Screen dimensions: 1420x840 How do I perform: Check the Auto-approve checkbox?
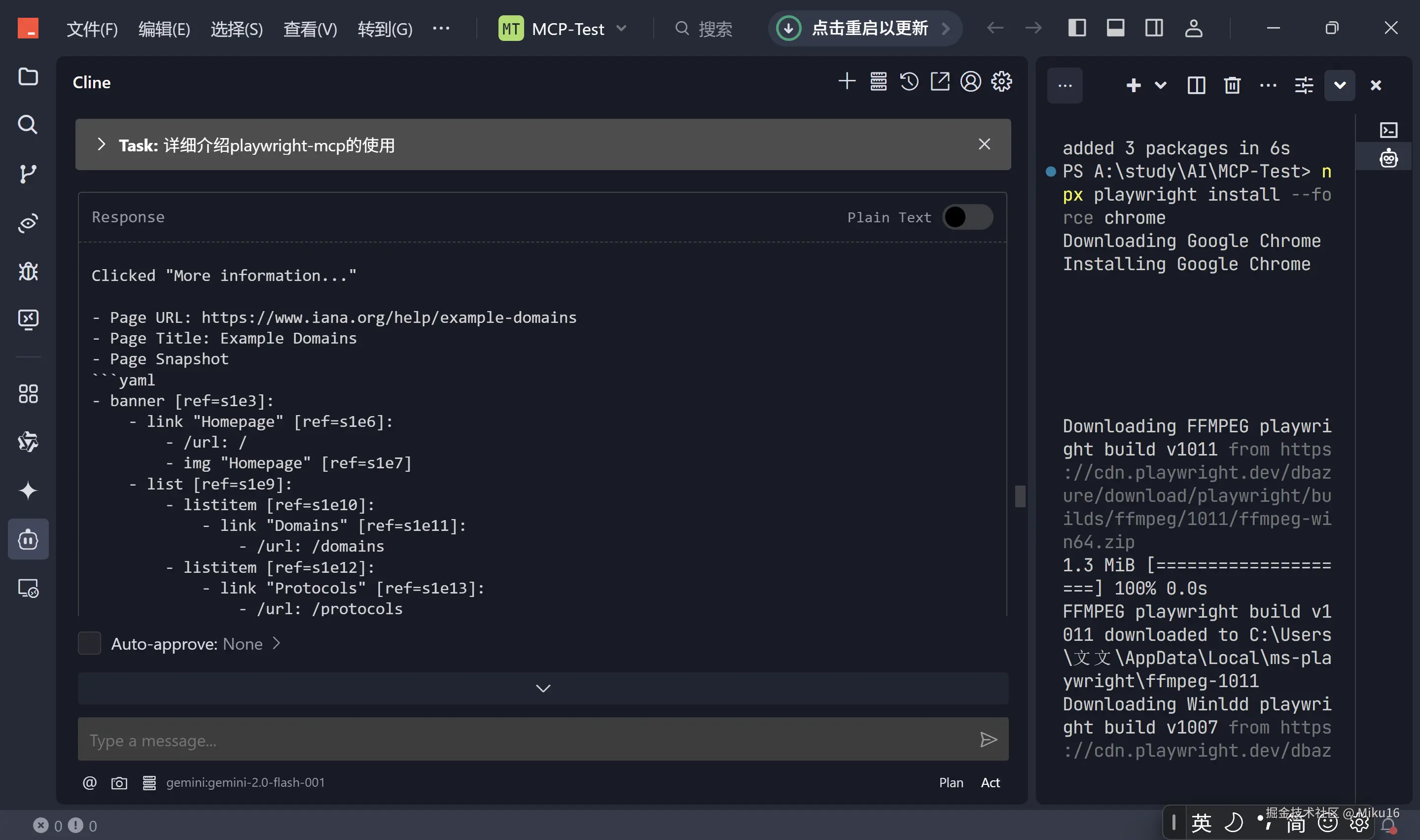click(89, 644)
